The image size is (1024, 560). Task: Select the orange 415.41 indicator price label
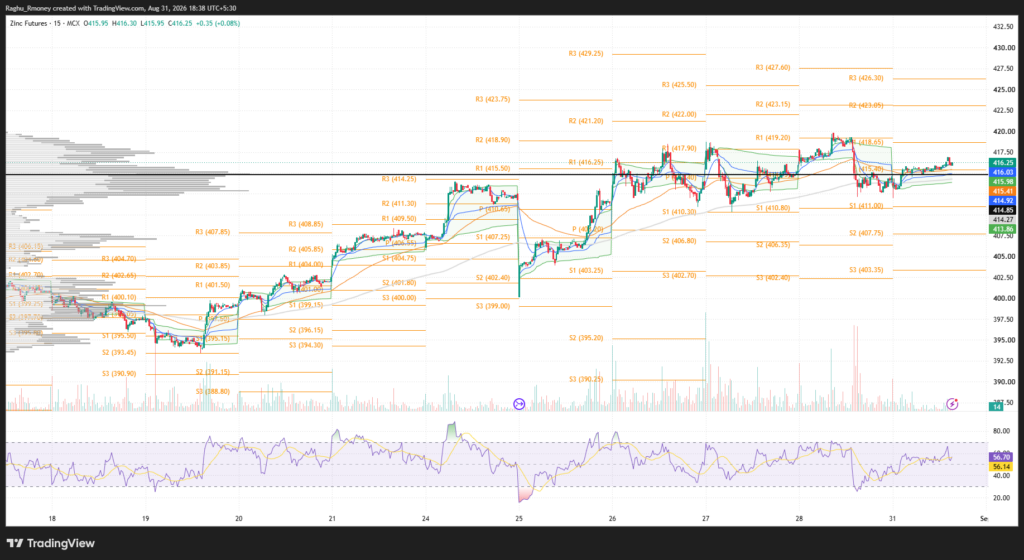point(1002,191)
